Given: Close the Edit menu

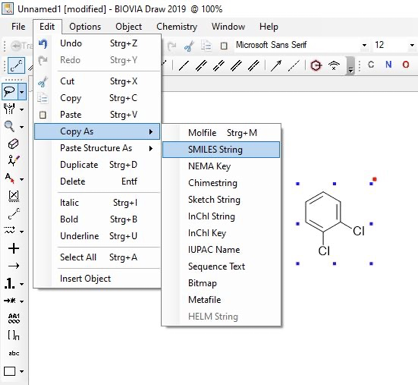Looking at the screenshot, I should point(47,27).
